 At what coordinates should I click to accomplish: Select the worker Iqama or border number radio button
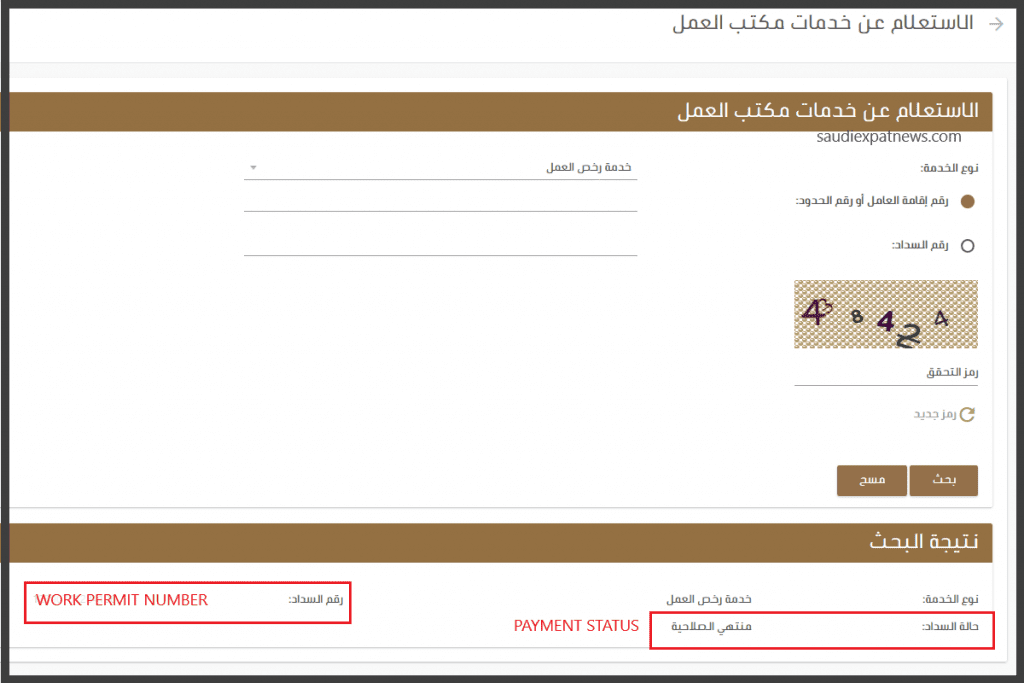click(x=966, y=201)
